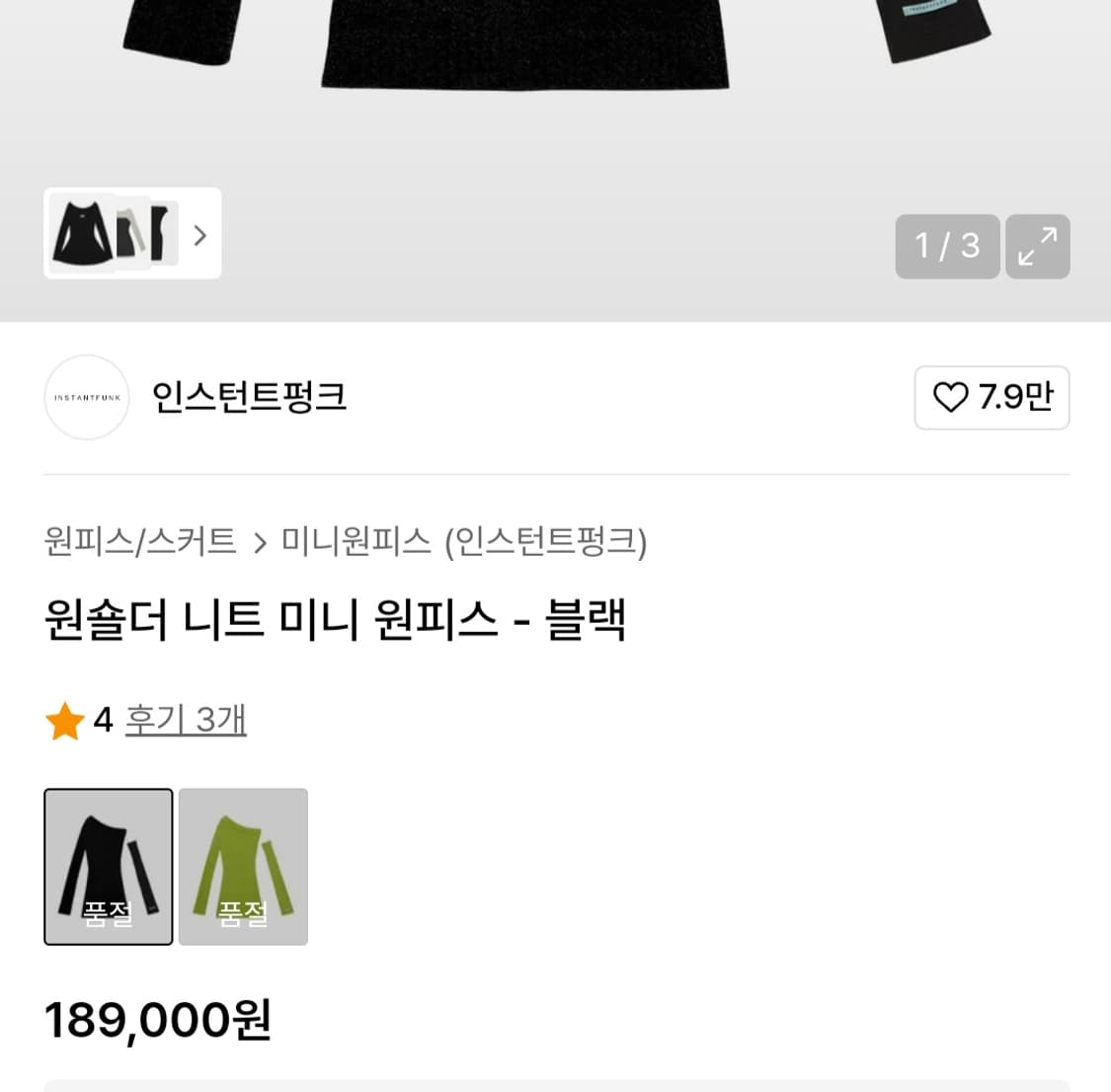
Task: Select the first black dress gallery thumbnail
Action: pos(81,234)
